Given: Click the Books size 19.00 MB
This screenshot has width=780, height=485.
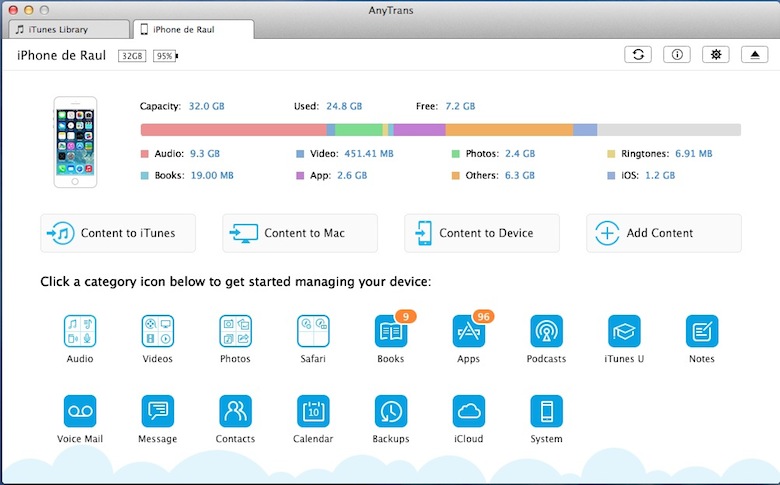Looking at the screenshot, I should click(212, 176).
